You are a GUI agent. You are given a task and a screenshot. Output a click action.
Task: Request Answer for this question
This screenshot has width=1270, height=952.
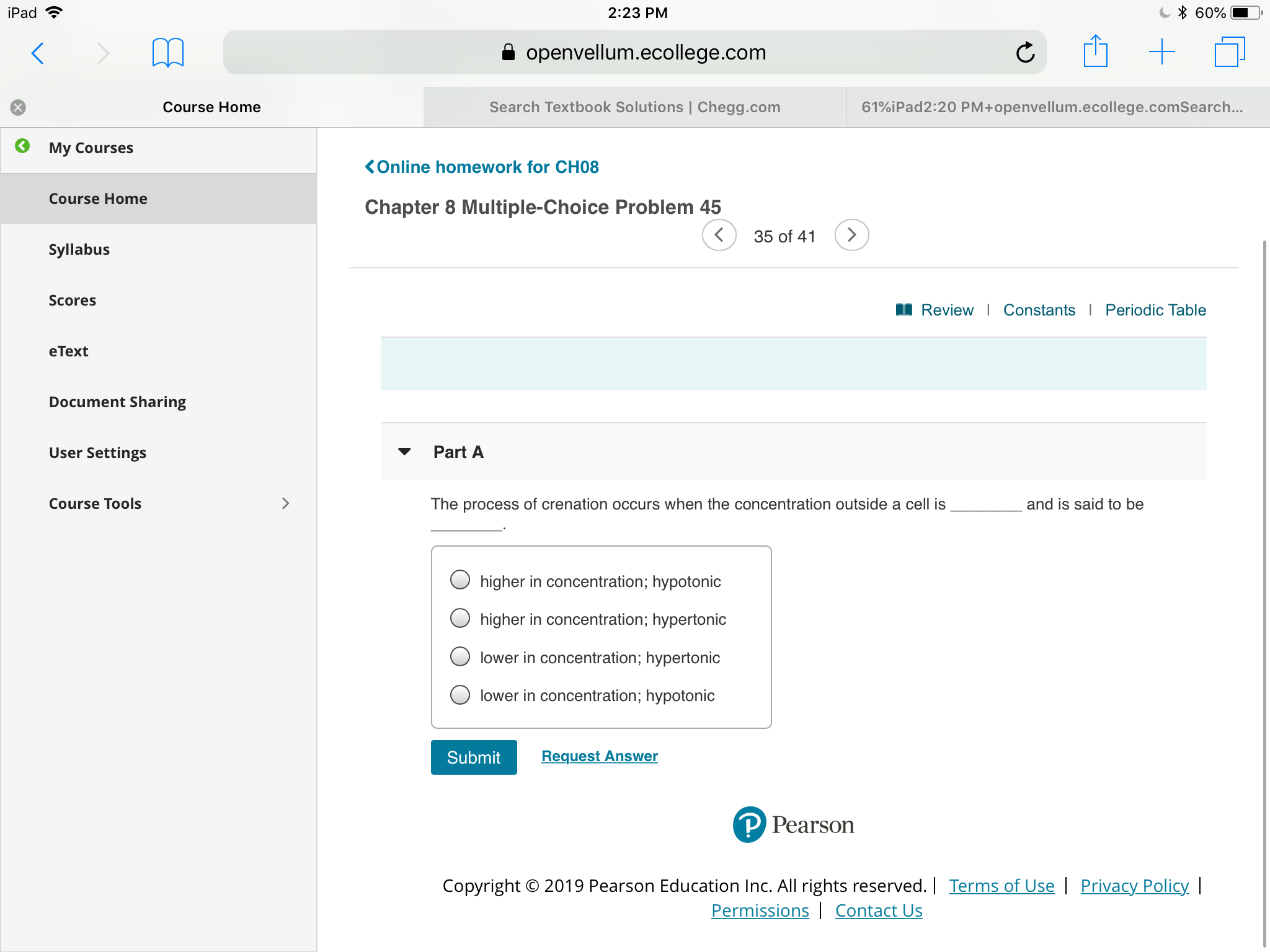pos(599,756)
